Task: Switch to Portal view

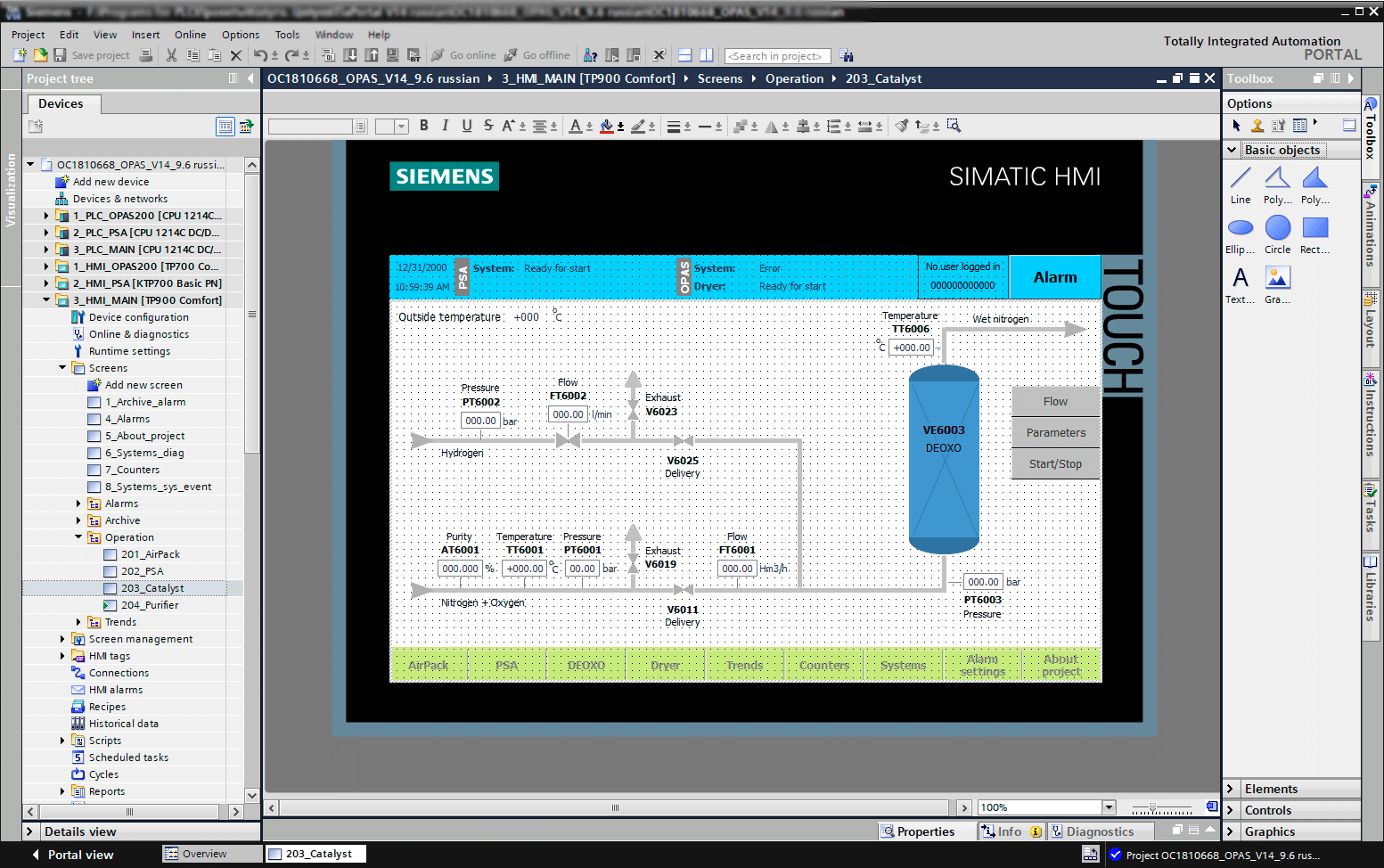Action: tap(73, 855)
